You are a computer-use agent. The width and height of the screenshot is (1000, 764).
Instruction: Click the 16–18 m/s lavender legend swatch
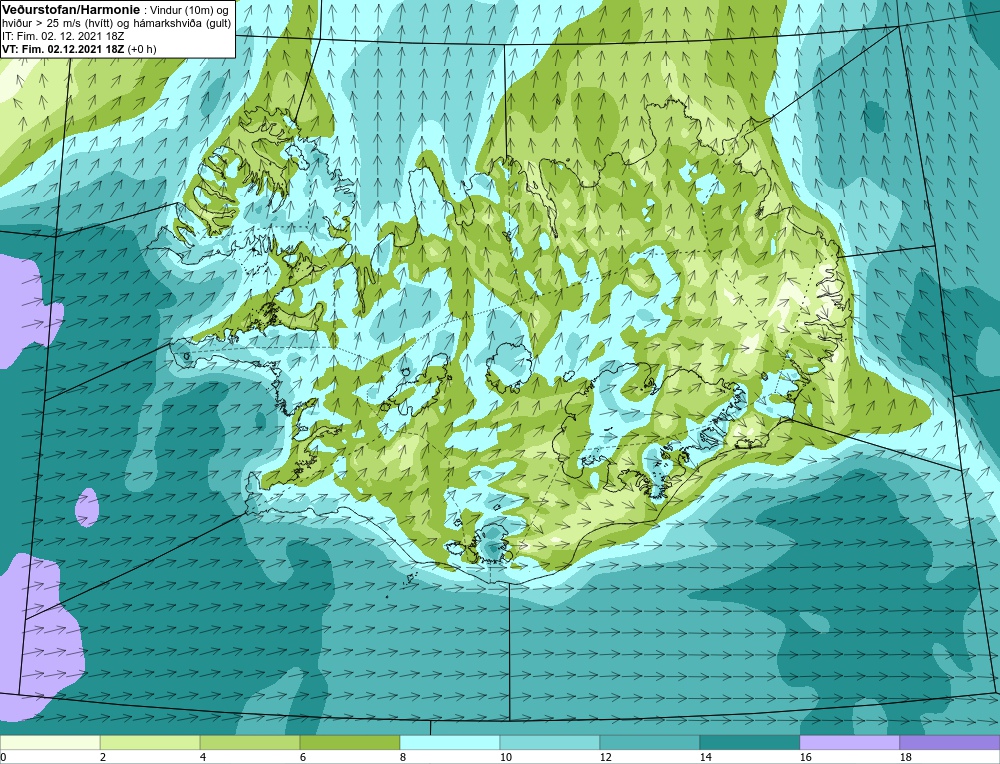tap(849, 743)
